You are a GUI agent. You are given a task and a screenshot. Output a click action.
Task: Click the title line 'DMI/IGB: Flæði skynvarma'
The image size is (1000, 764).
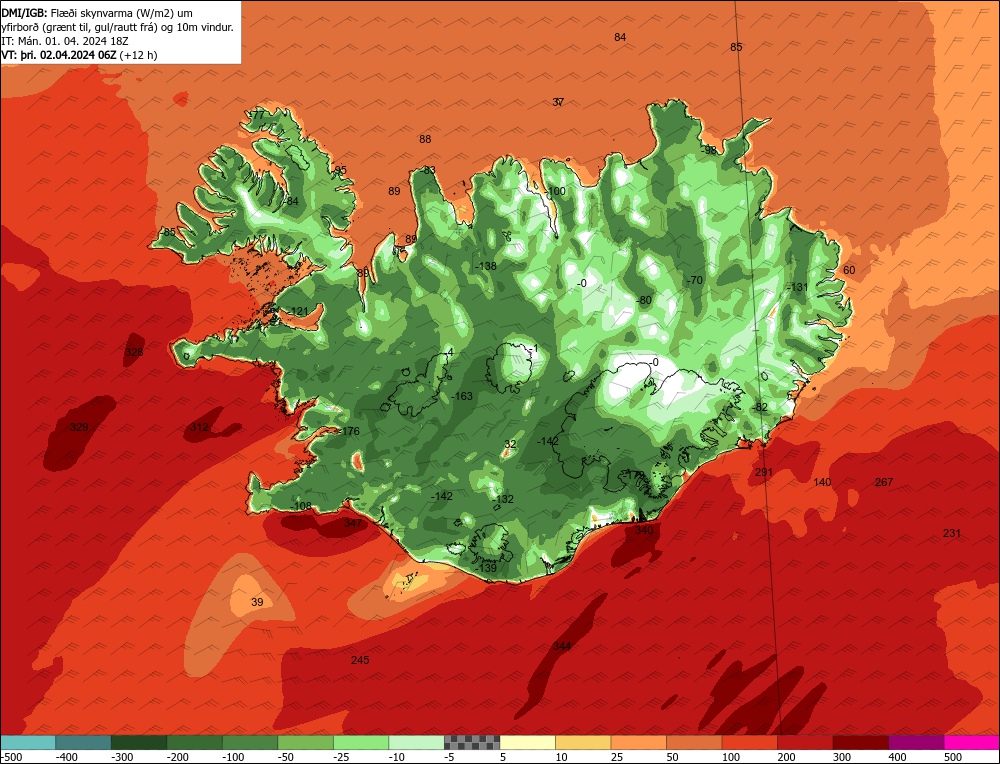(x=98, y=13)
